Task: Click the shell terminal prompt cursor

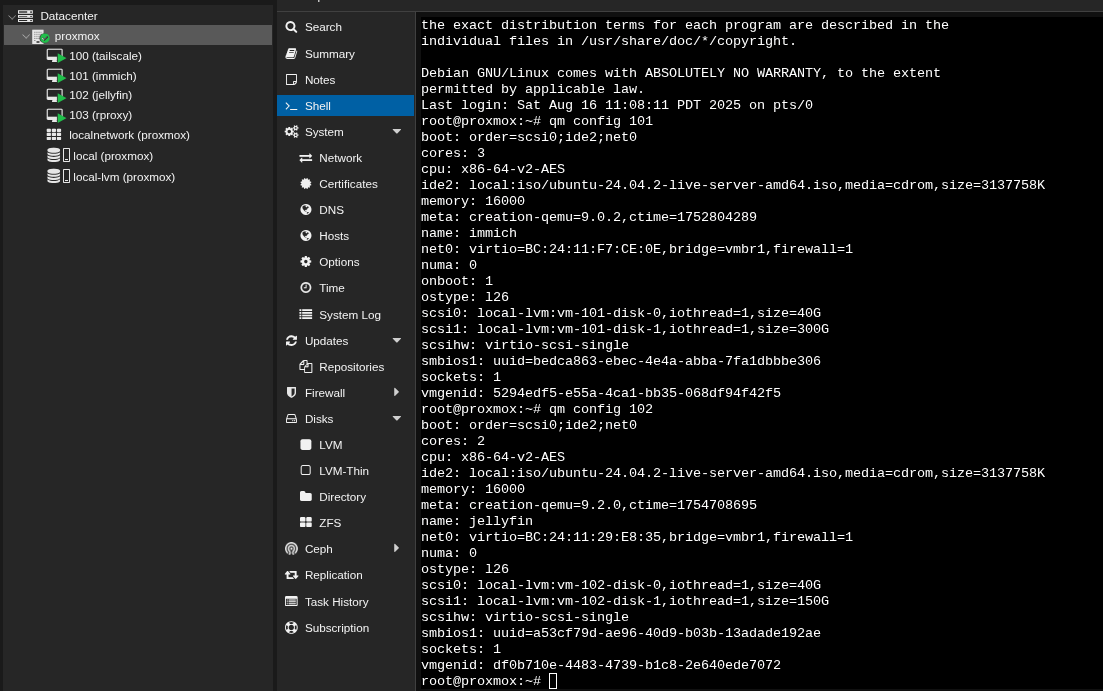Action: (553, 681)
